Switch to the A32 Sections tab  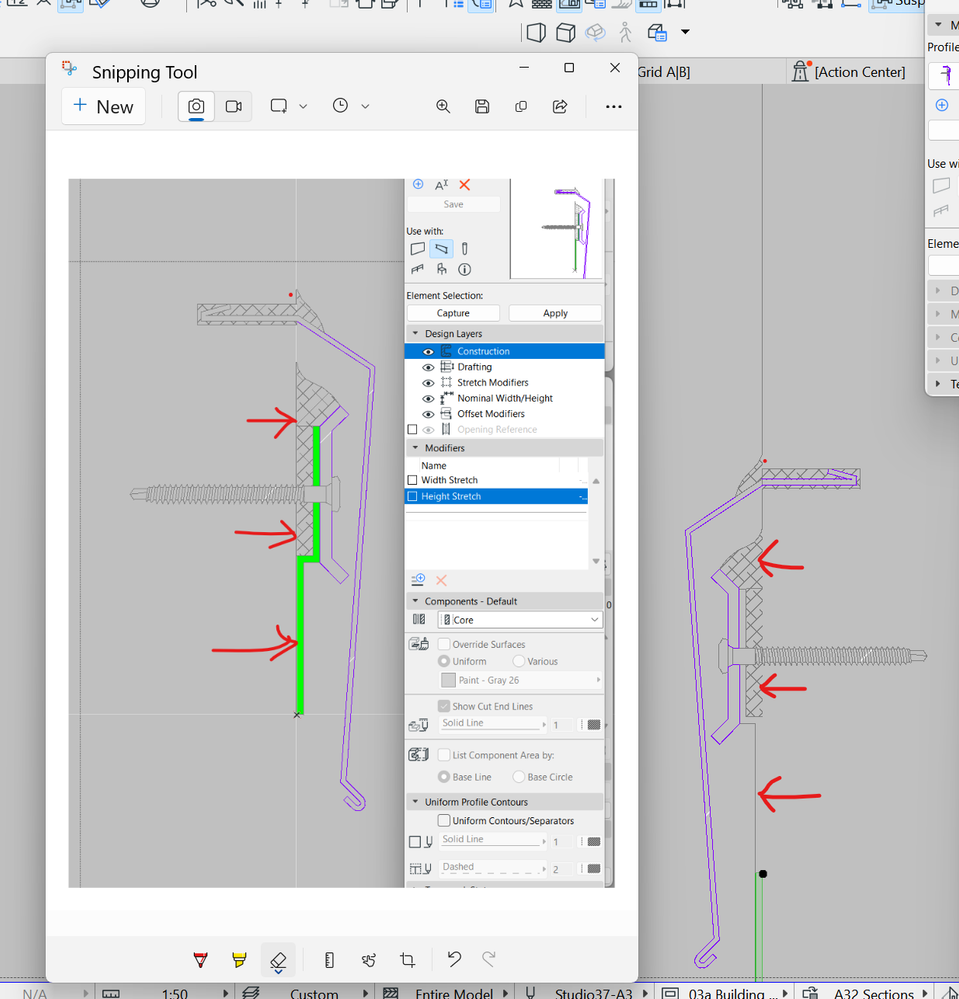click(876, 992)
